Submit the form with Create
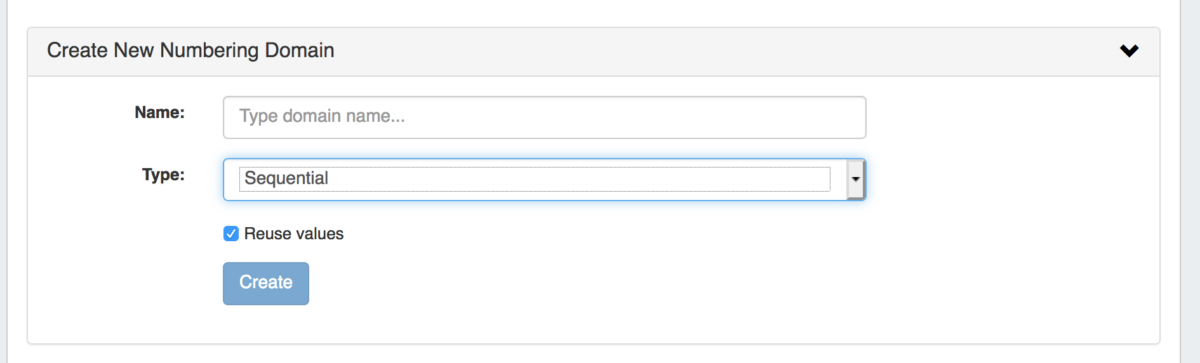Image resolution: width=1200 pixels, height=363 pixels. (x=266, y=283)
